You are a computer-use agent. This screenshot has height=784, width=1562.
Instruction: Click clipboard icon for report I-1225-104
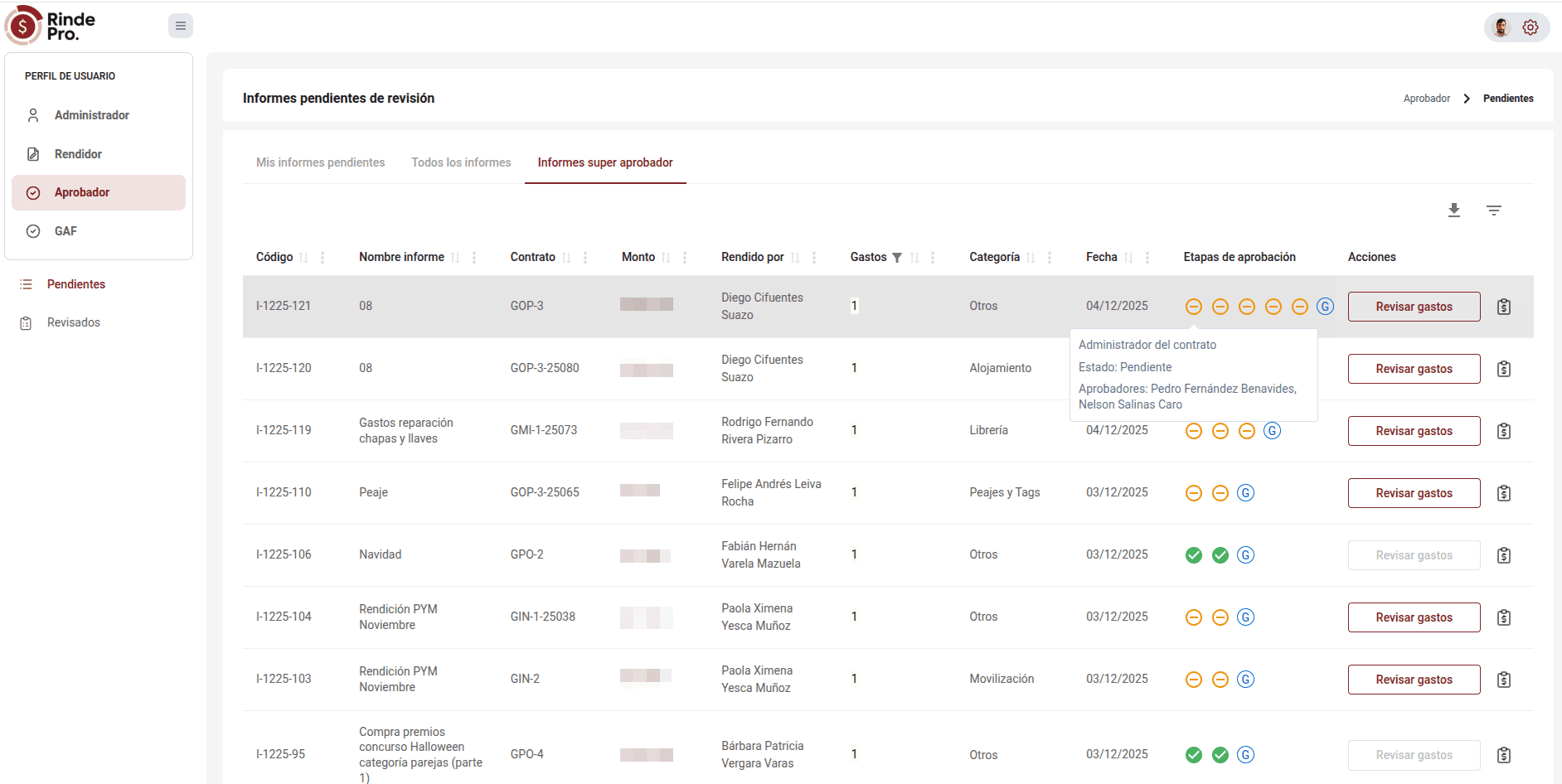tap(1503, 617)
